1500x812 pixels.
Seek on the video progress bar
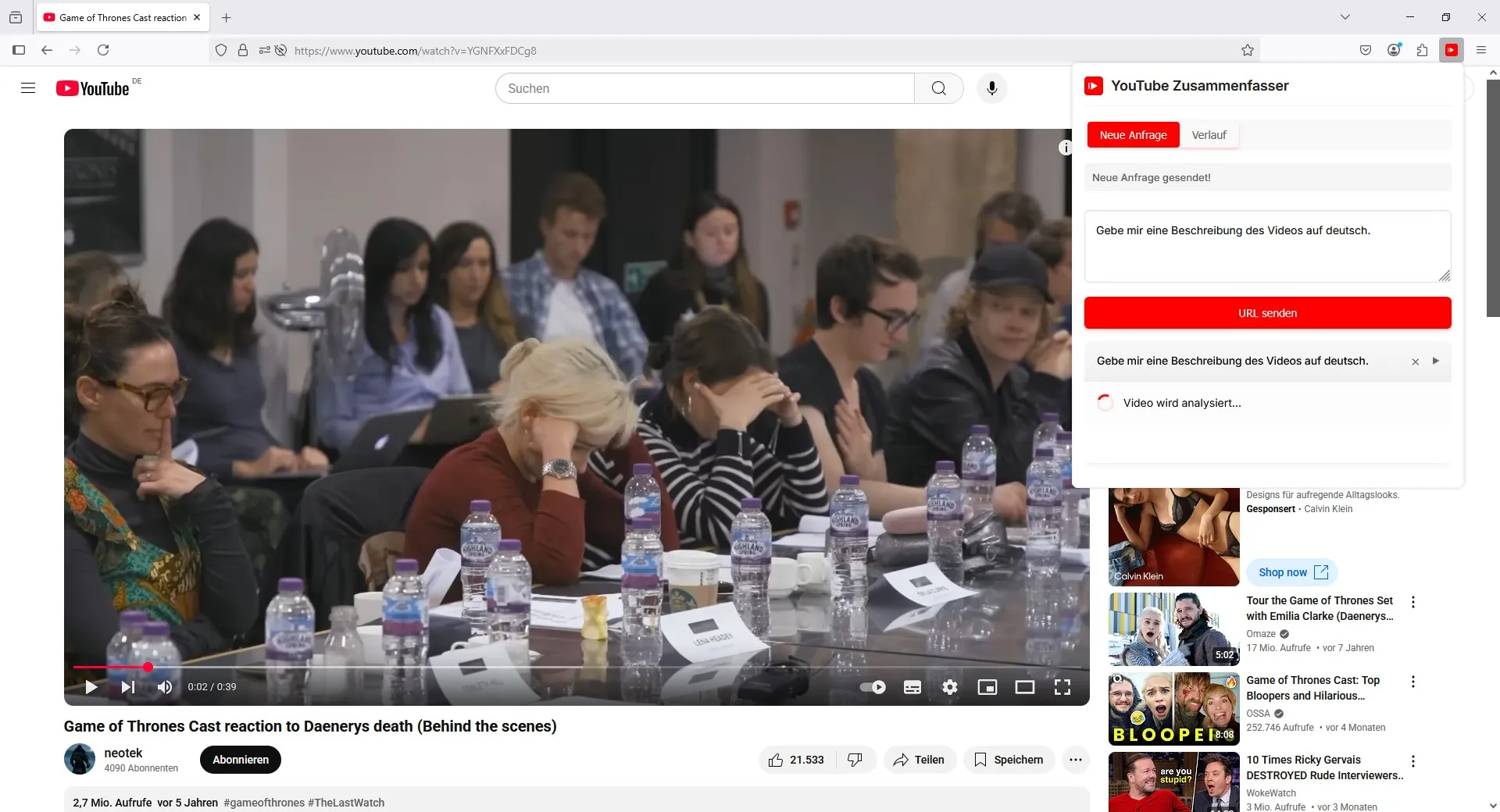[577, 667]
